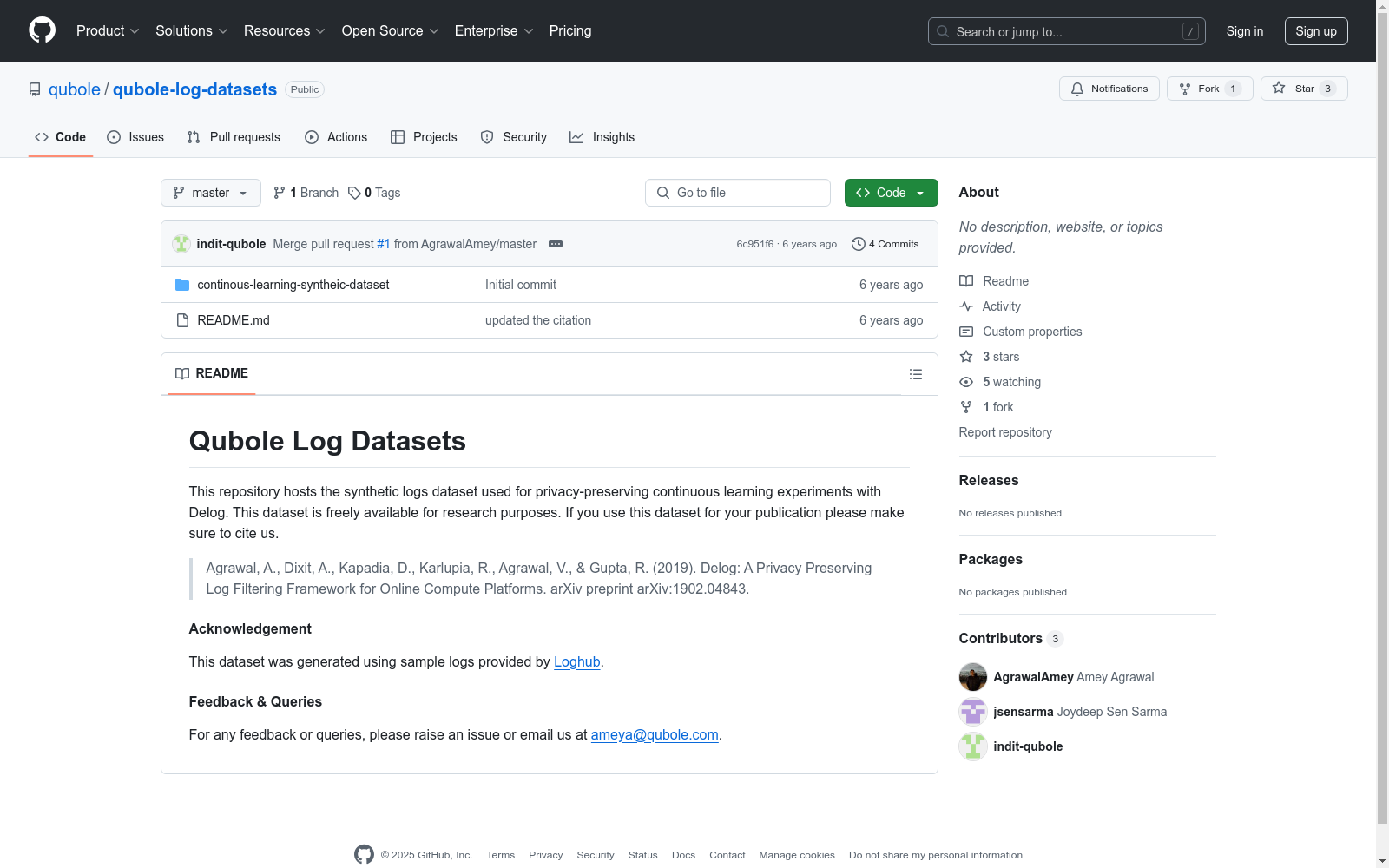The width and height of the screenshot is (1389, 868).
Task: Open the Loghub link
Action: (x=577, y=661)
